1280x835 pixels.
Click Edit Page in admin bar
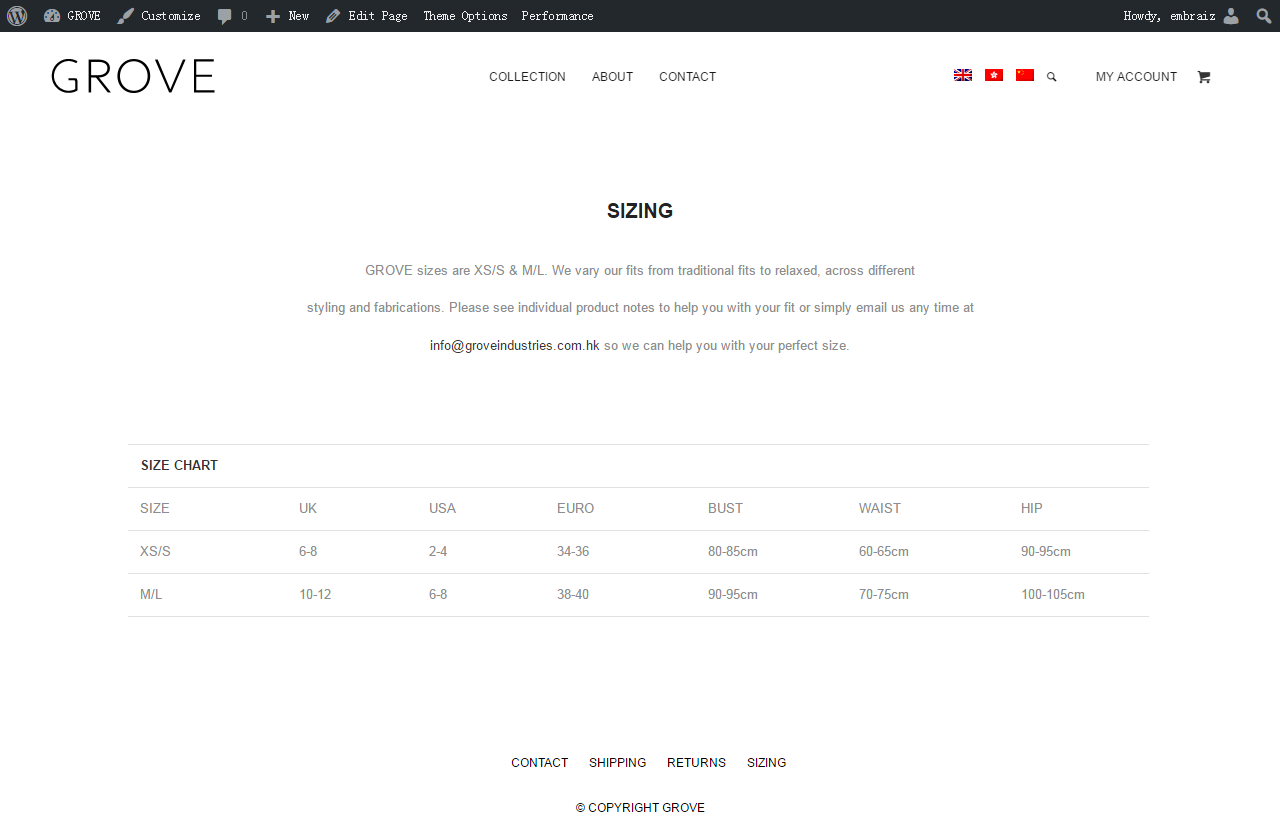(367, 16)
